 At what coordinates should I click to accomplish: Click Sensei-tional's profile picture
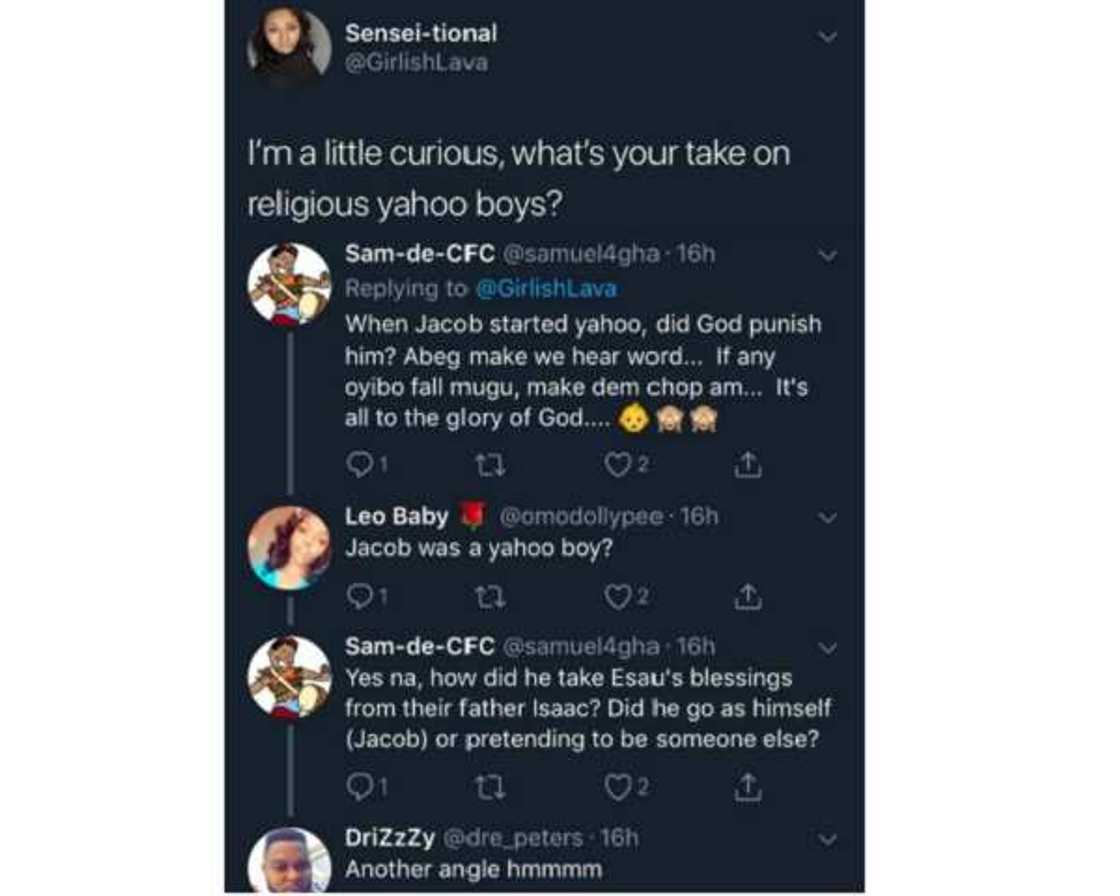pyautogui.click(x=288, y=40)
